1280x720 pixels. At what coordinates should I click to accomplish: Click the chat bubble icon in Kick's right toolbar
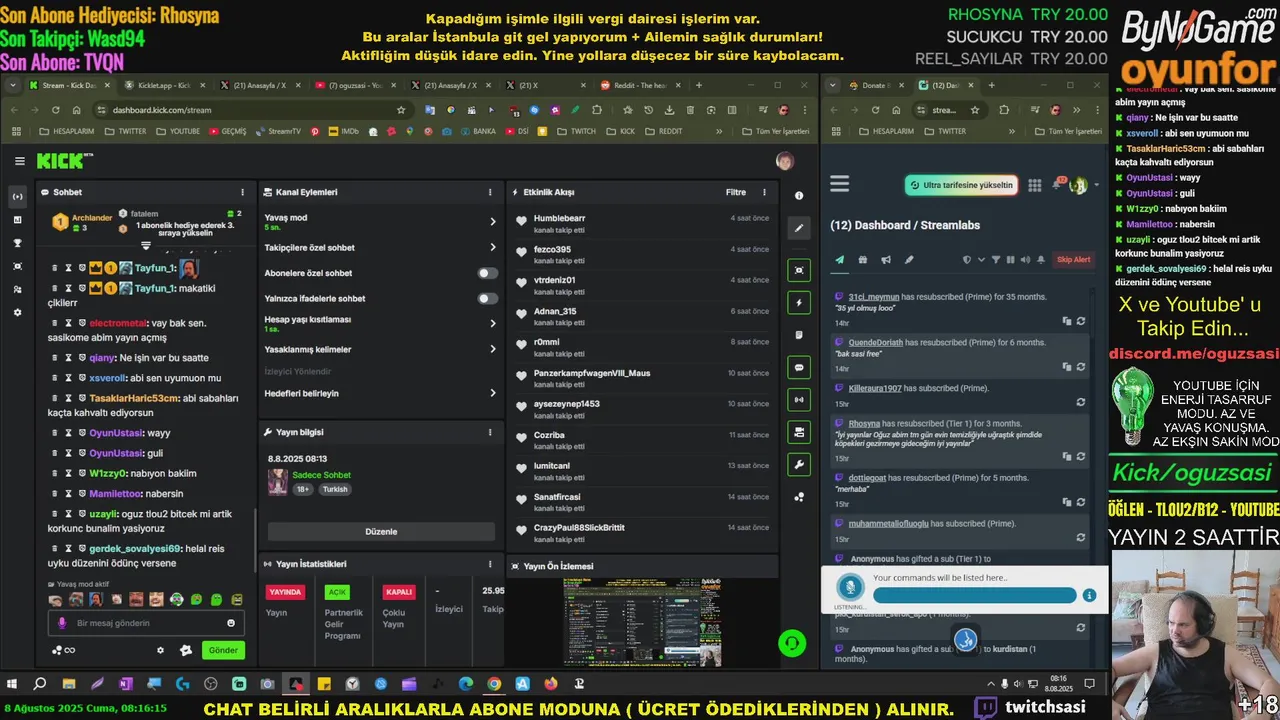coord(798,367)
